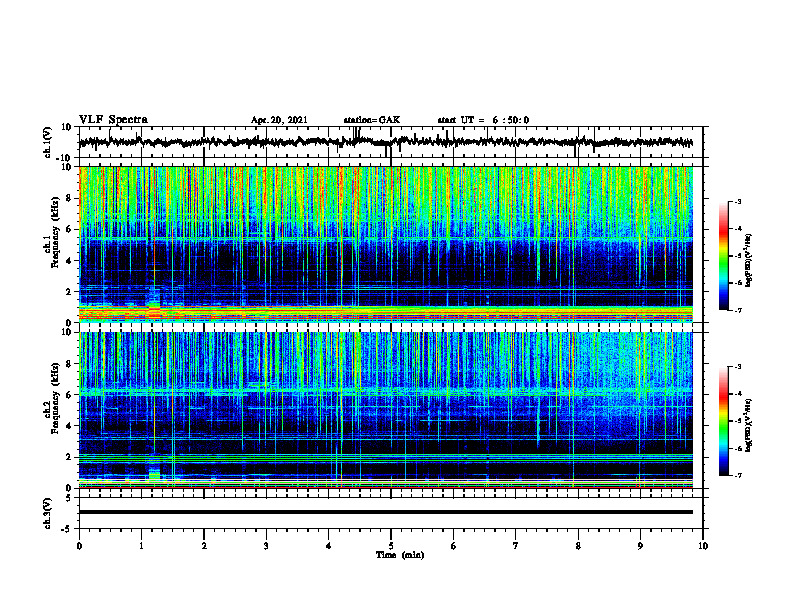Click time axis tick label "2"
The image size is (792, 612).
coord(204,546)
